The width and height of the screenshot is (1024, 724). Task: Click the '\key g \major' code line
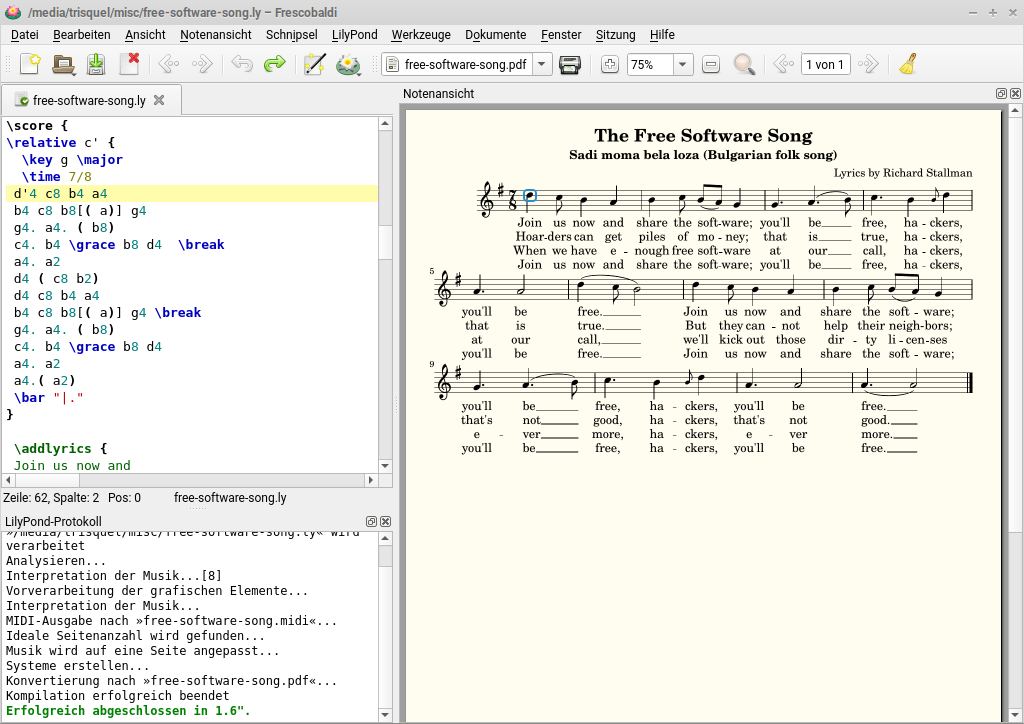72,159
